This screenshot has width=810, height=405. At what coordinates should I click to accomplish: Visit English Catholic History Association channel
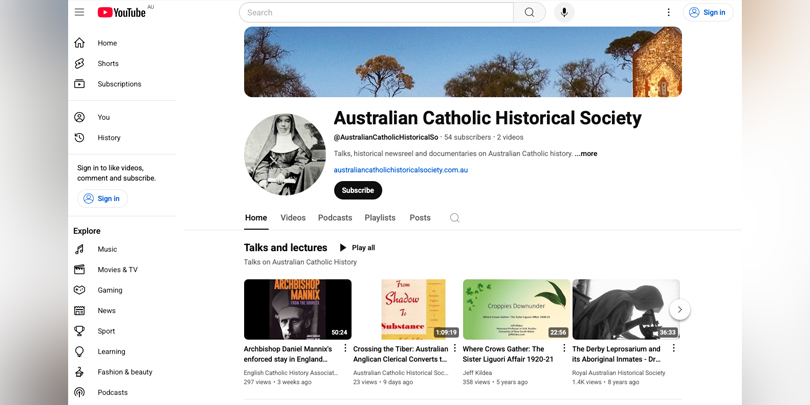(x=291, y=372)
